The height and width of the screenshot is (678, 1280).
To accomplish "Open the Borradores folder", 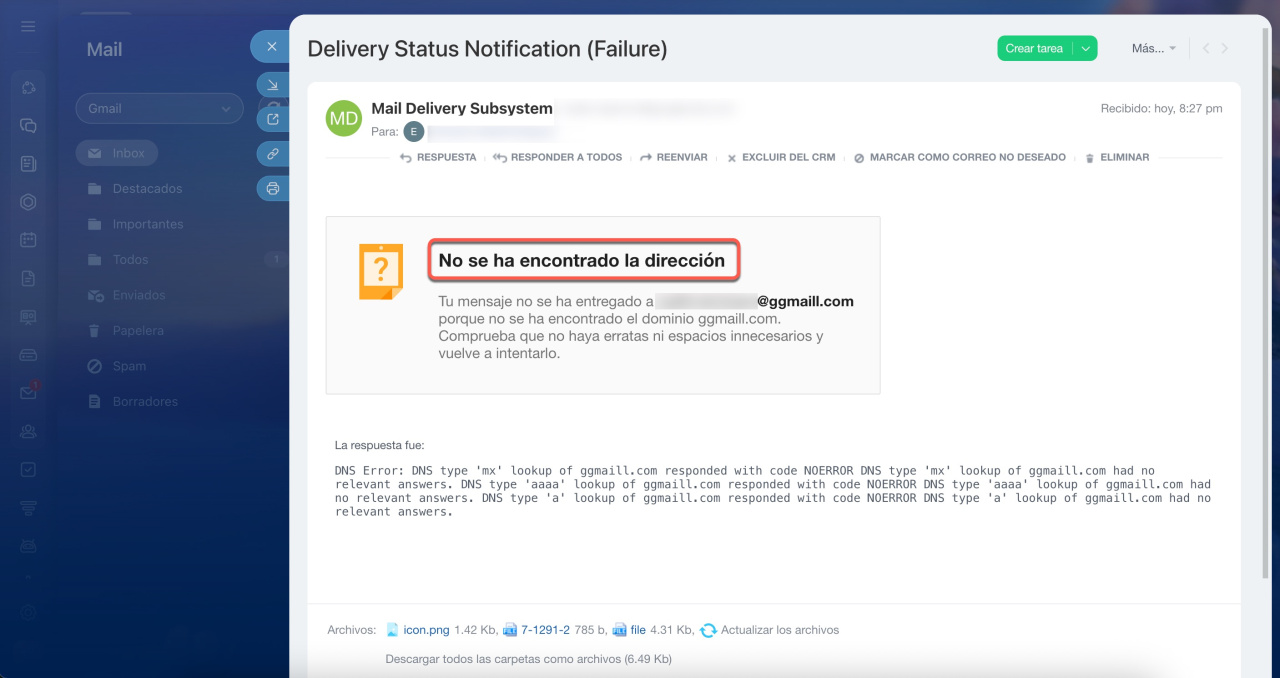I will (x=145, y=401).
